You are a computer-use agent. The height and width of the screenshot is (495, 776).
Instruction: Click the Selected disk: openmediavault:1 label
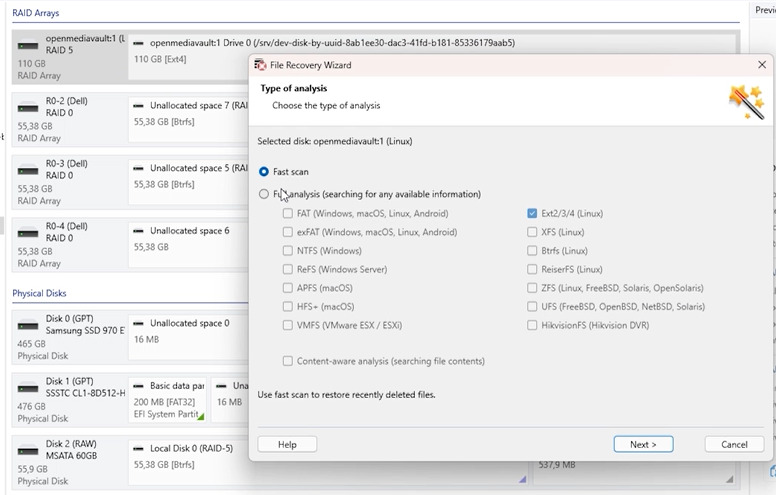click(x=335, y=141)
